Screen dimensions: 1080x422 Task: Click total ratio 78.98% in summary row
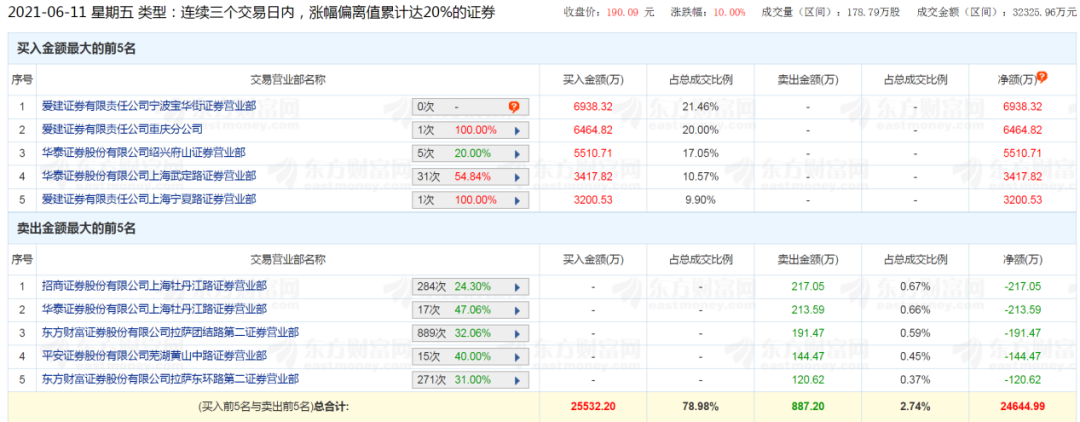tap(700, 407)
